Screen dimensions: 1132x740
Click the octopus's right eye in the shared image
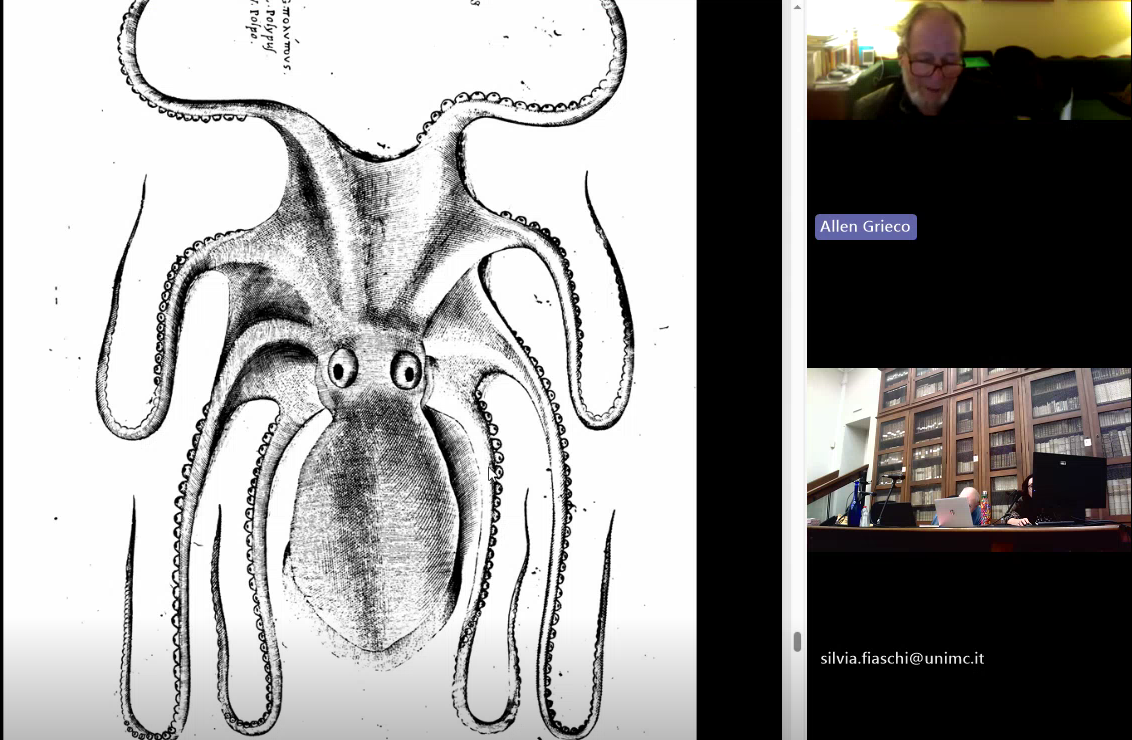pos(406,370)
